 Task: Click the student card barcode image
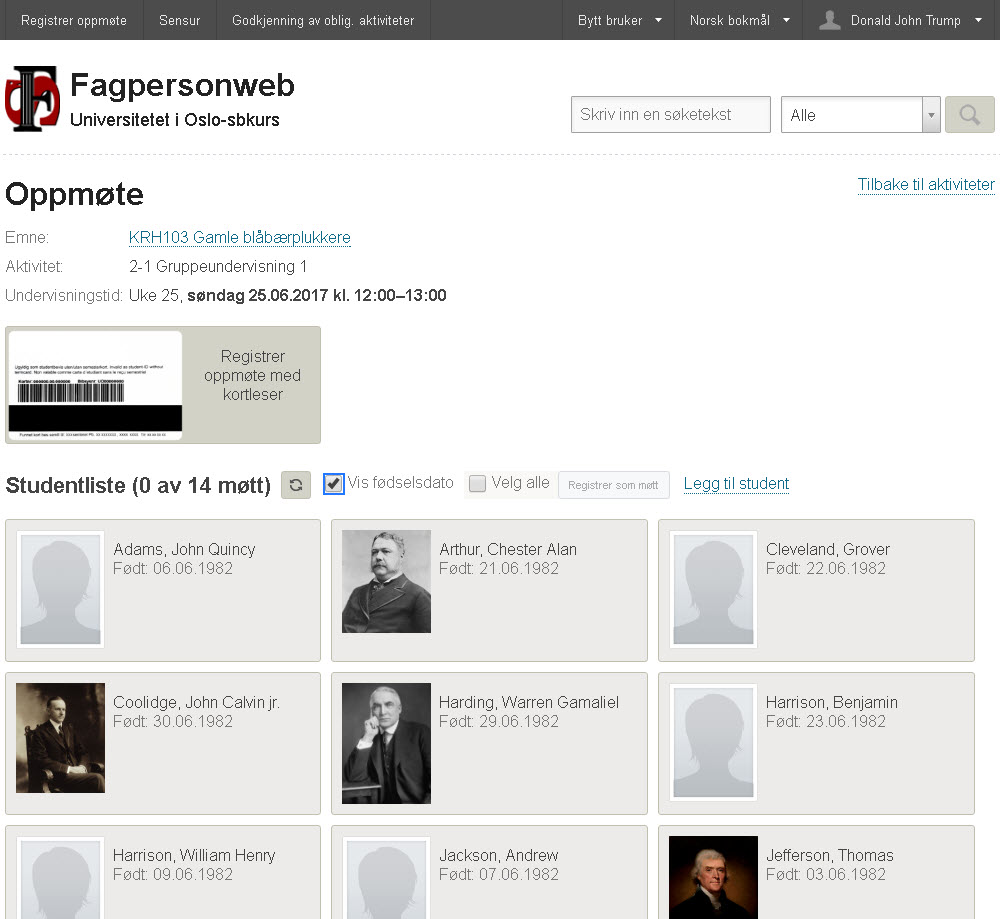(96, 385)
